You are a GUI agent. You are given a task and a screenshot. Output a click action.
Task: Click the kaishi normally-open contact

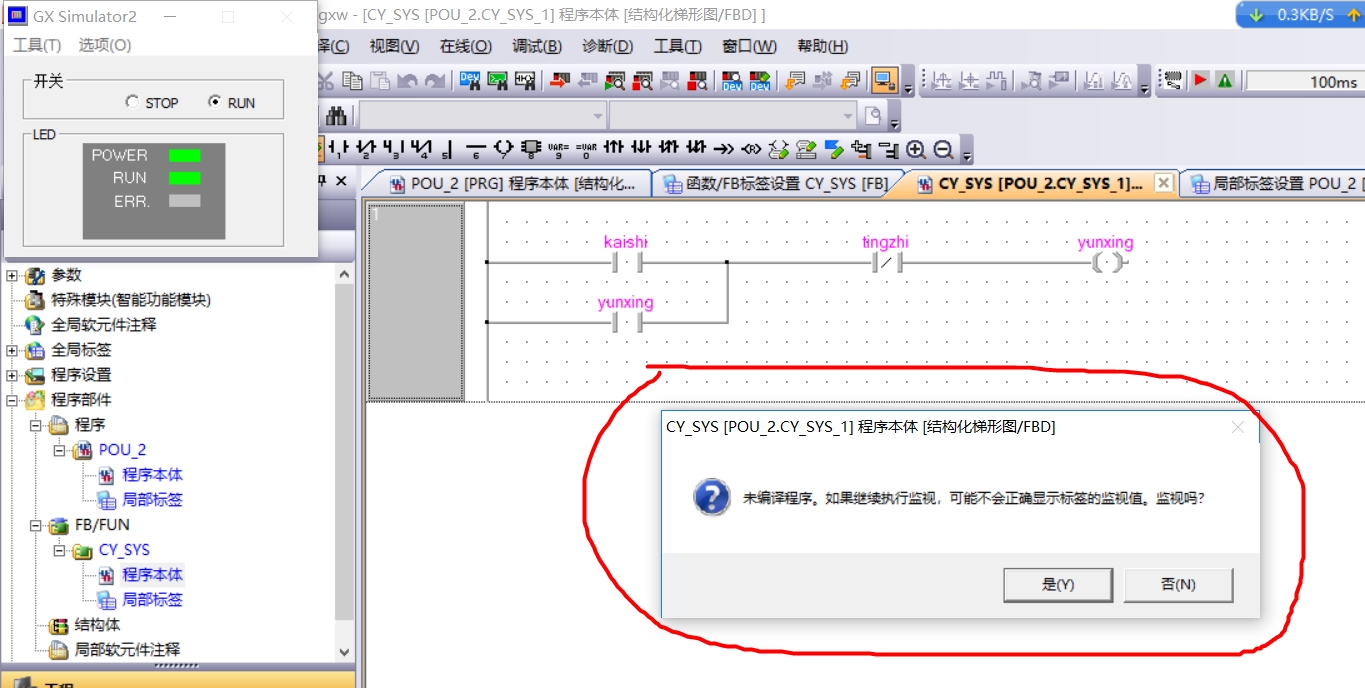626,263
